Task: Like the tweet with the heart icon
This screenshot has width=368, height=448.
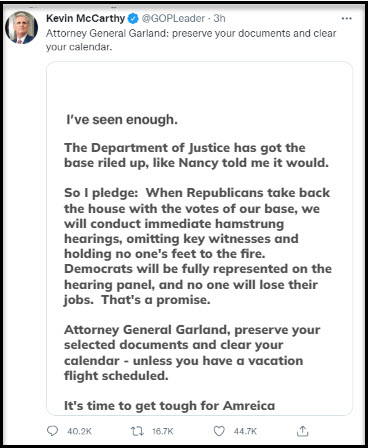Action: pos(219,431)
